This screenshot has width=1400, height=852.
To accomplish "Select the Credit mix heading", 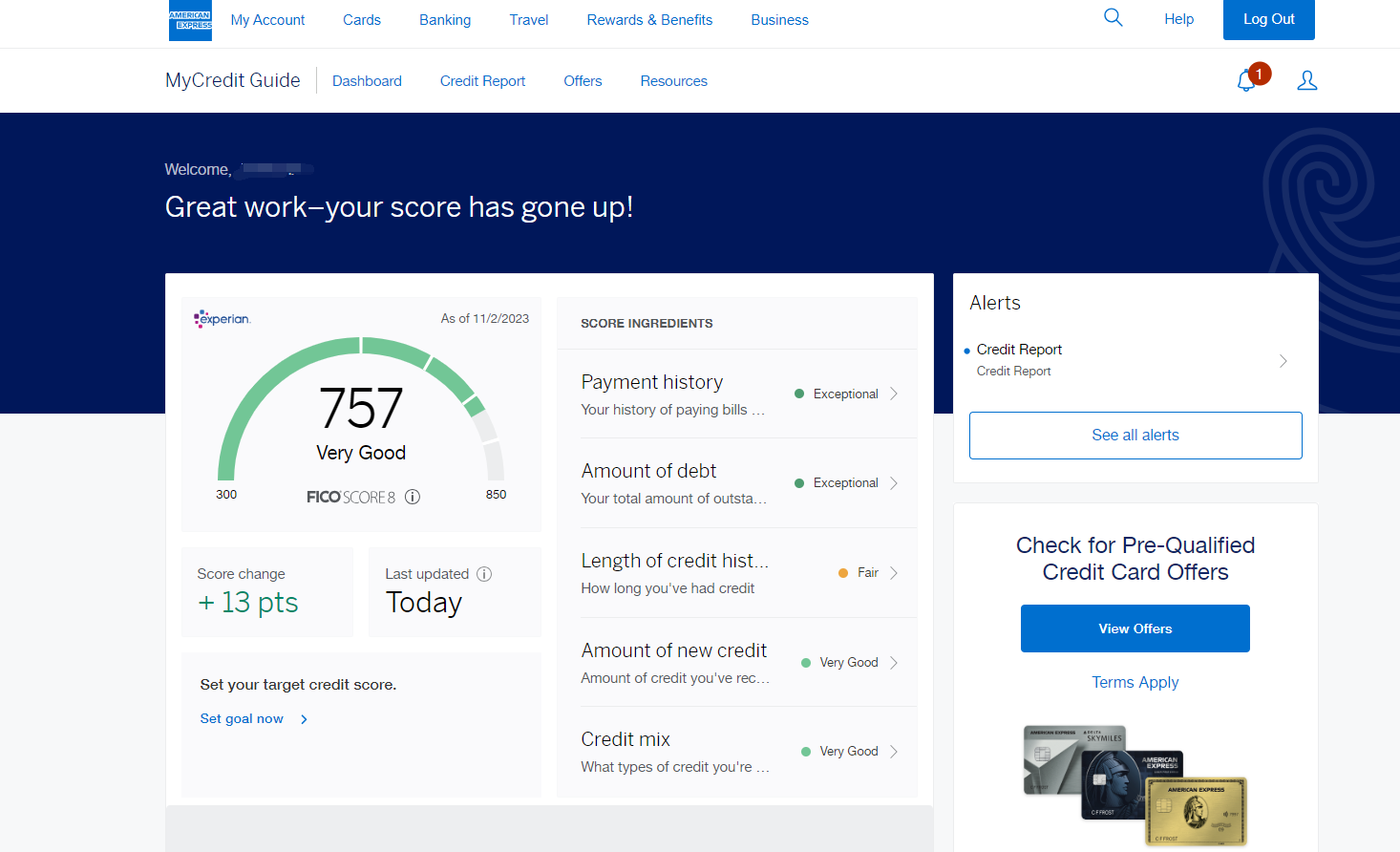I will coord(626,739).
